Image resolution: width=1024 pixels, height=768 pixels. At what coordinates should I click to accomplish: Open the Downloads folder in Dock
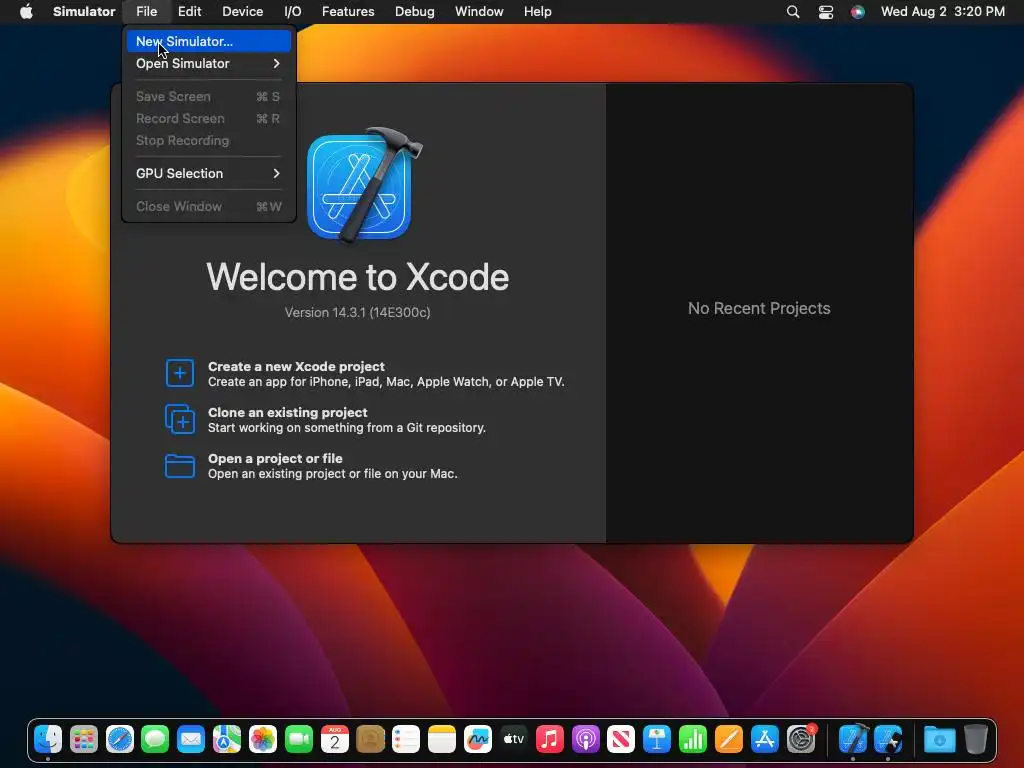[x=940, y=739]
